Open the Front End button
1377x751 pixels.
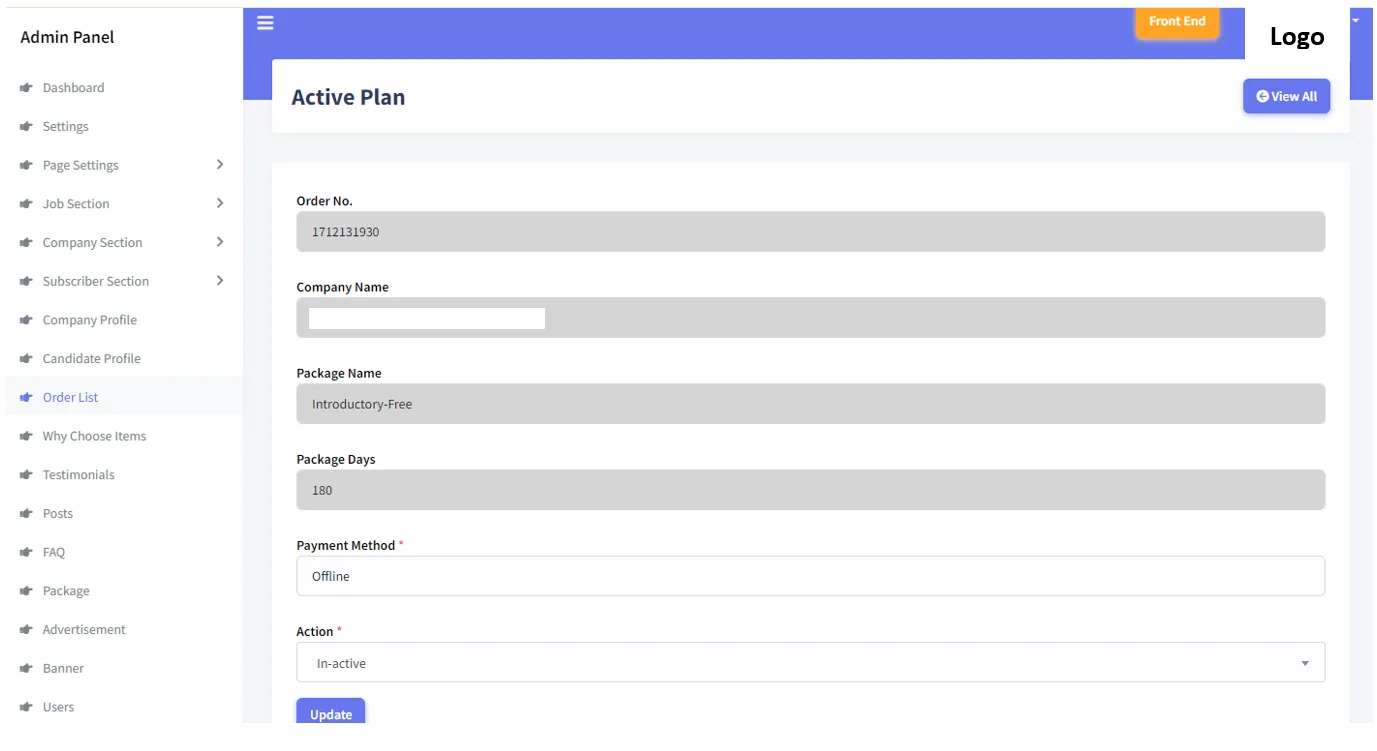click(1177, 21)
